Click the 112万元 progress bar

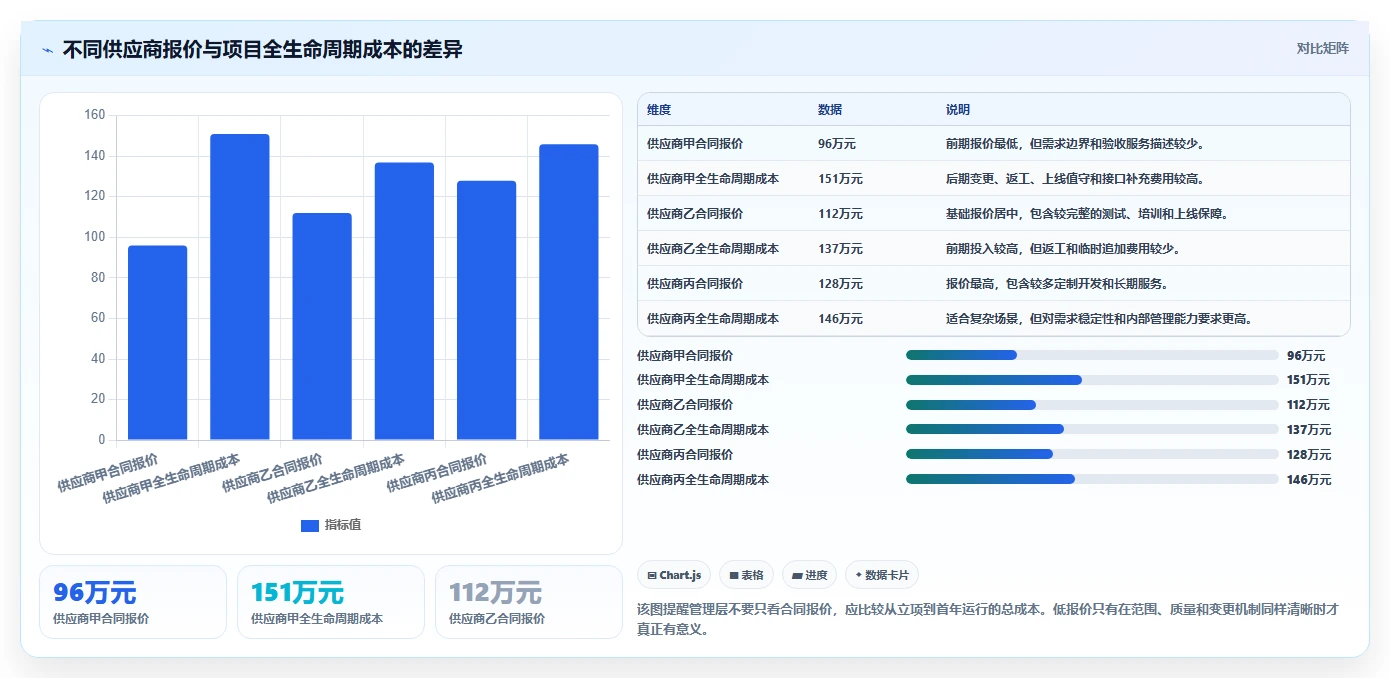1092,405
